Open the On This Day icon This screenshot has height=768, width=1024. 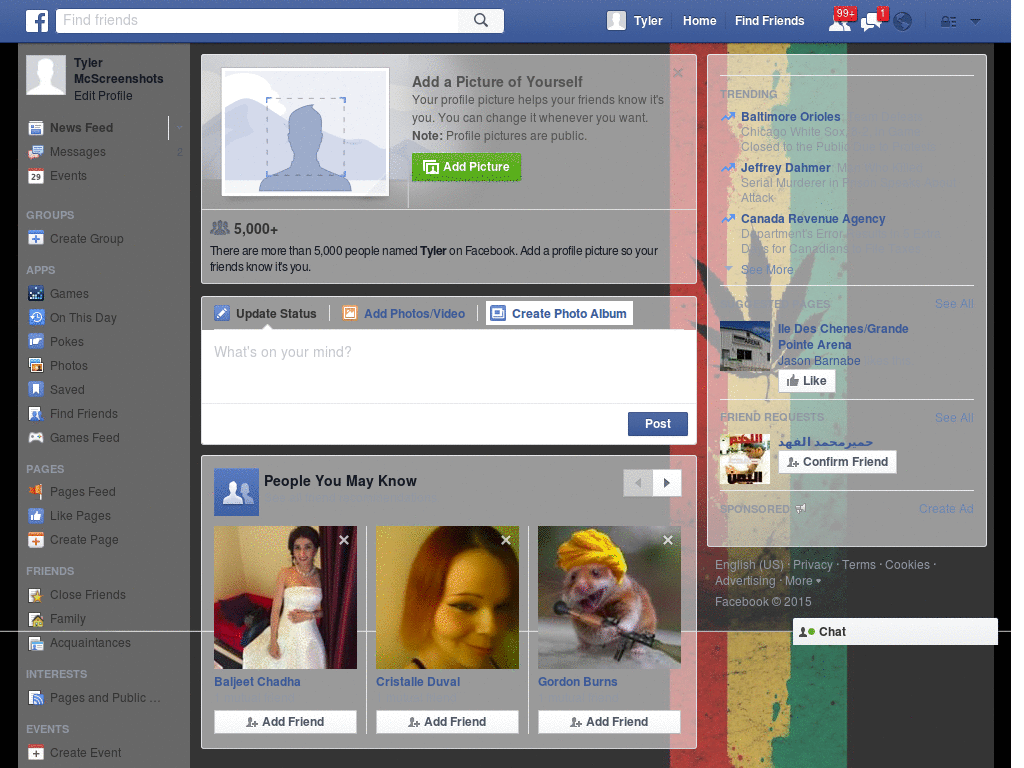point(35,317)
